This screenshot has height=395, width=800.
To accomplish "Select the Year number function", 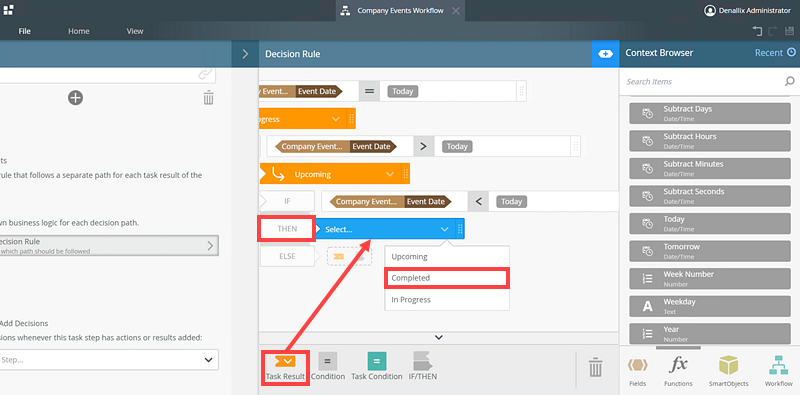I will coord(710,333).
